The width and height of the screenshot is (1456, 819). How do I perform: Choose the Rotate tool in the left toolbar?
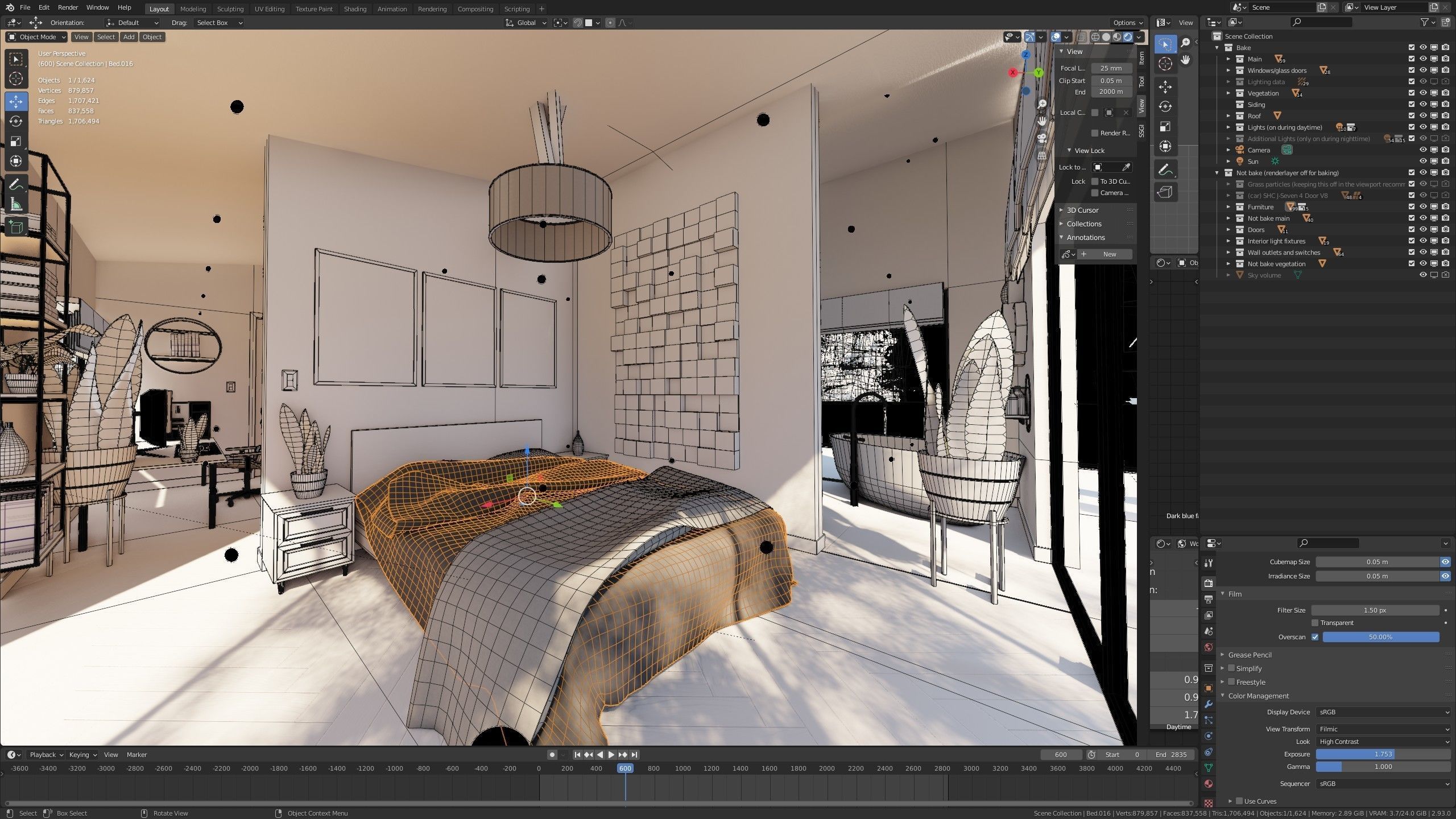tap(16, 121)
